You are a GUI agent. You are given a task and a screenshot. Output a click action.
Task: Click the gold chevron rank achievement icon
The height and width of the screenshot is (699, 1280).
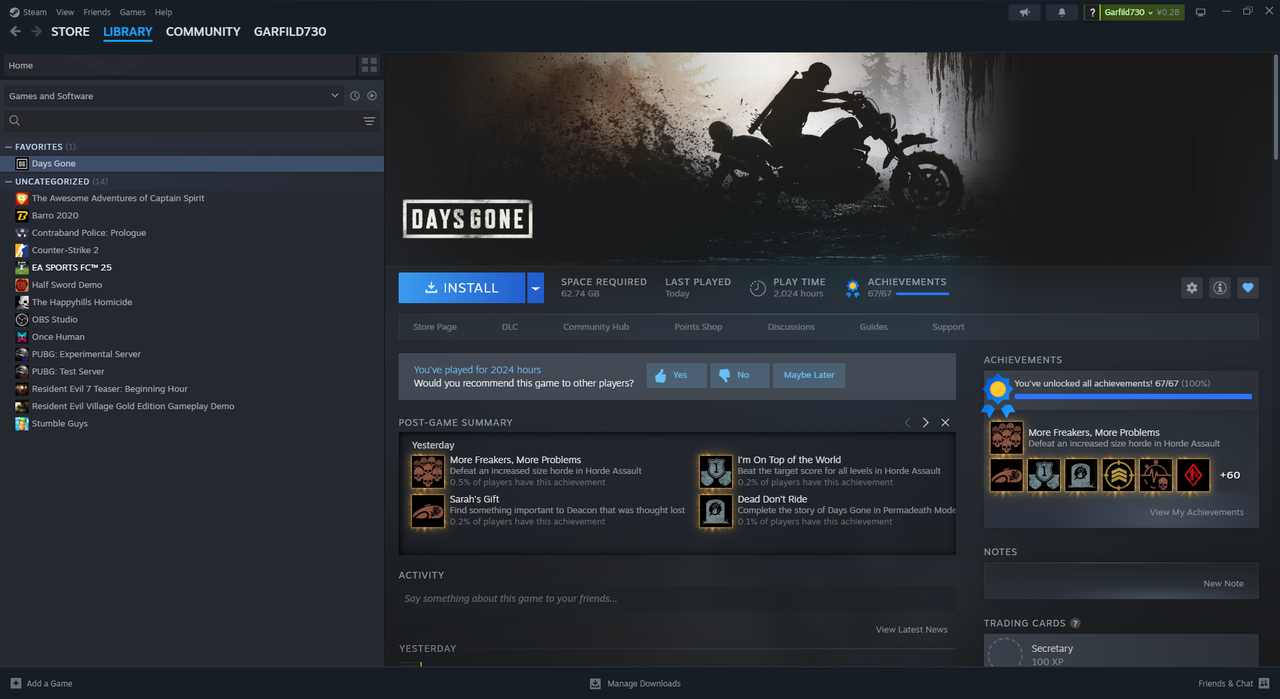click(x=1119, y=475)
